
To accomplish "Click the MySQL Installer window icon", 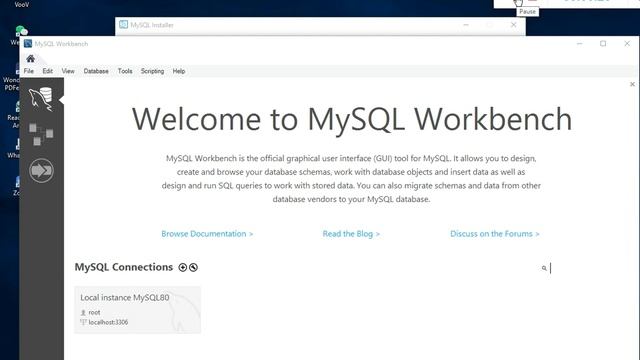I will coord(123,25).
